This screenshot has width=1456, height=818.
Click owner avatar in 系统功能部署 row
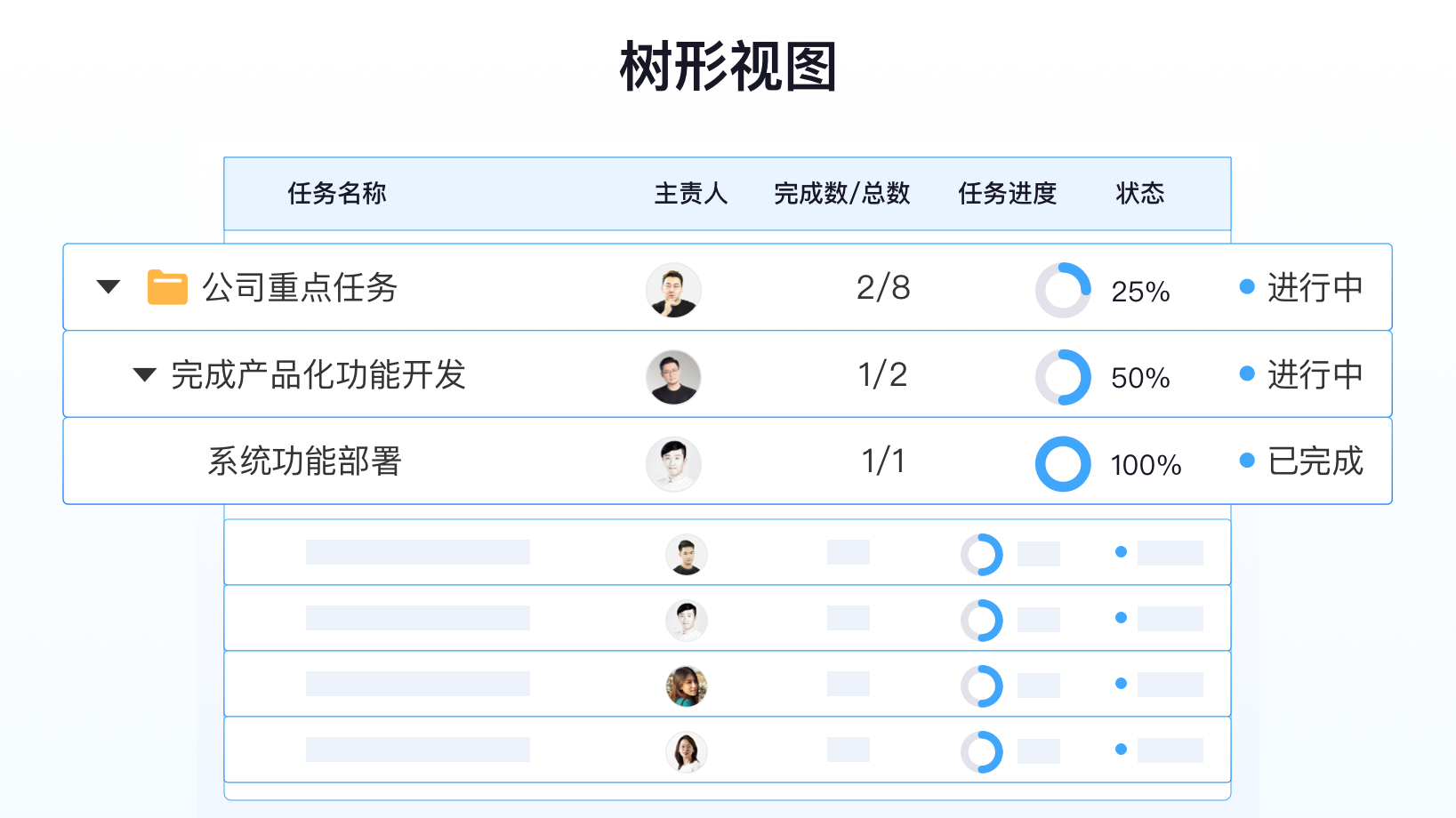click(673, 464)
